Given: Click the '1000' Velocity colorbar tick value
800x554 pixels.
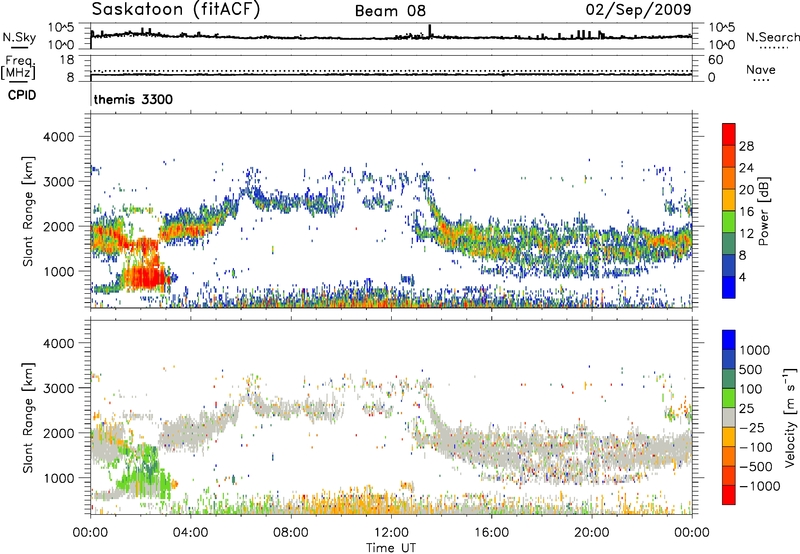Looking at the screenshot, I should click(755, 350).
